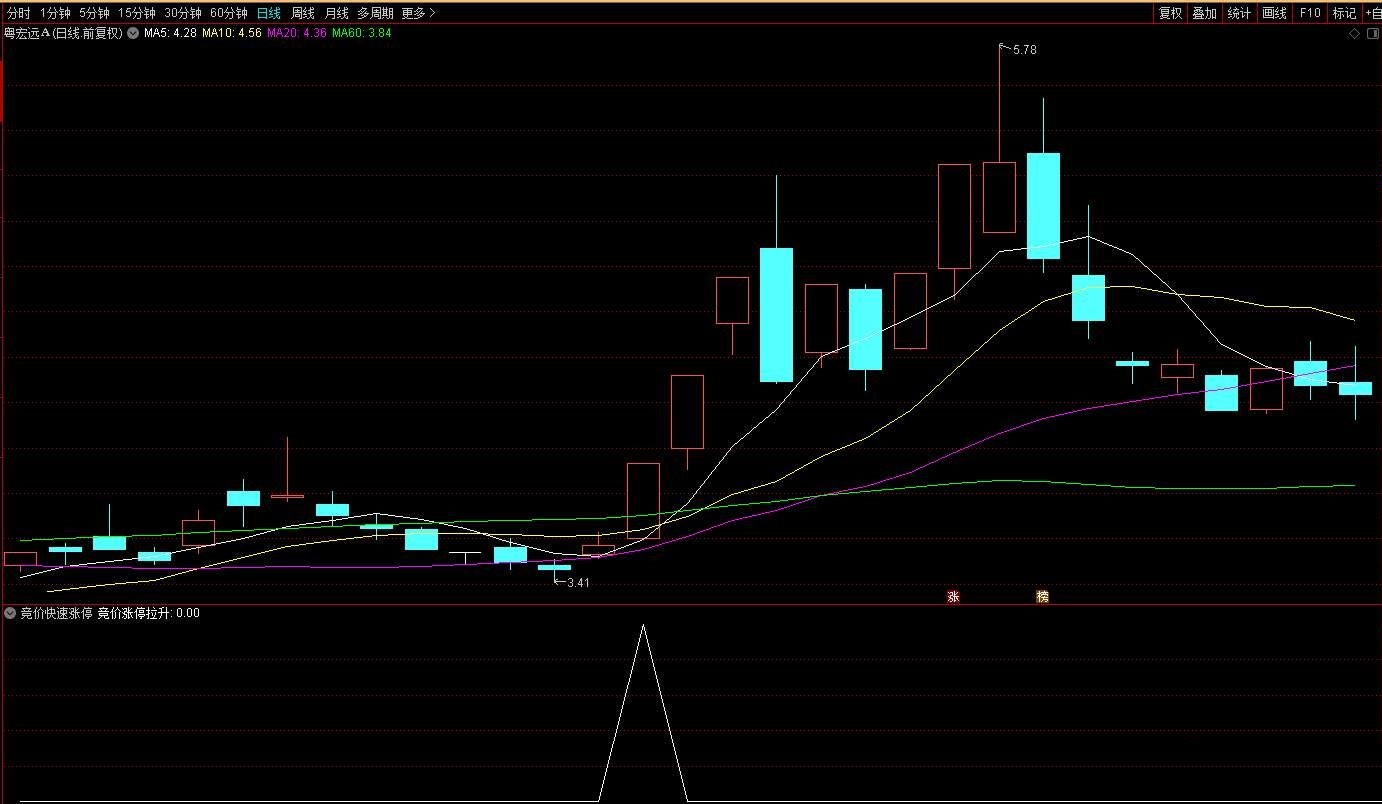
Task: Expand the 竞价快速涨停 indicator dropdown arrow
Action: (x=10, y=613)
